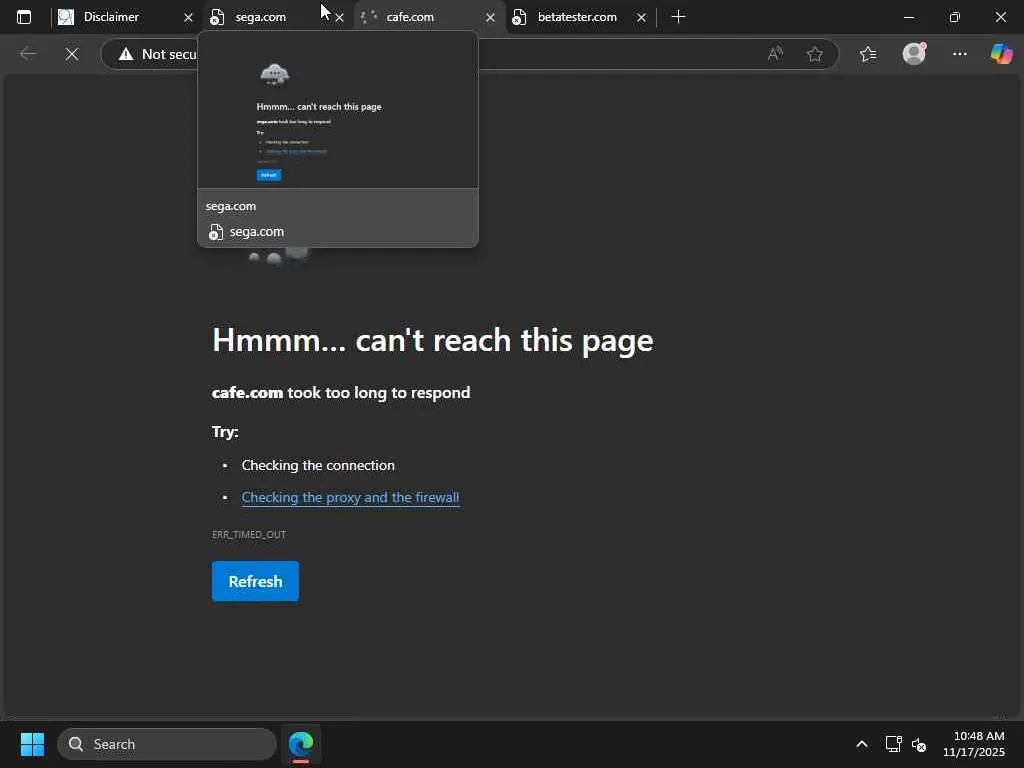Close the Disclaimer tab

(188, 18)
